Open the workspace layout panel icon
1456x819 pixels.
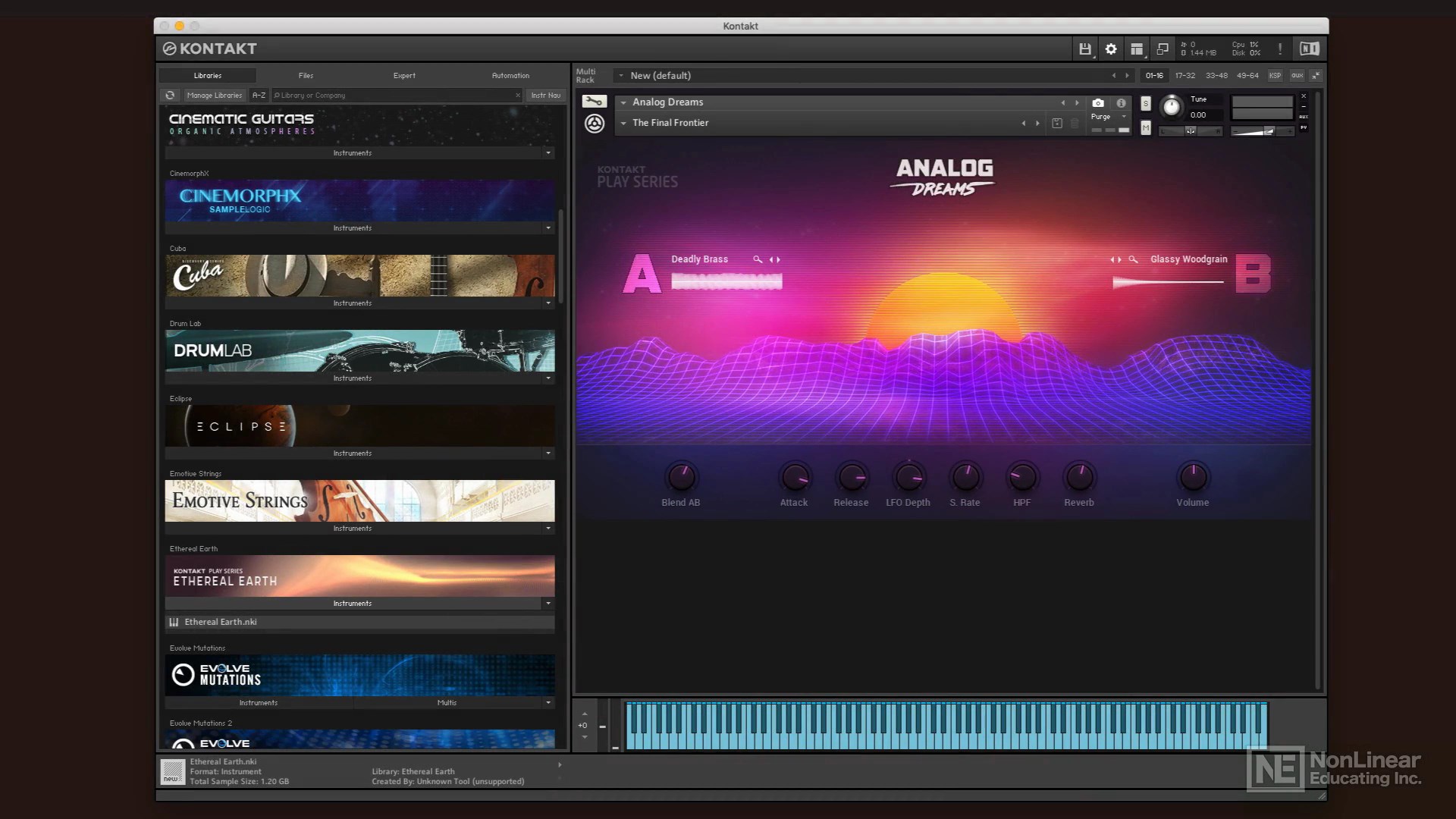(x=1136, y=49)
